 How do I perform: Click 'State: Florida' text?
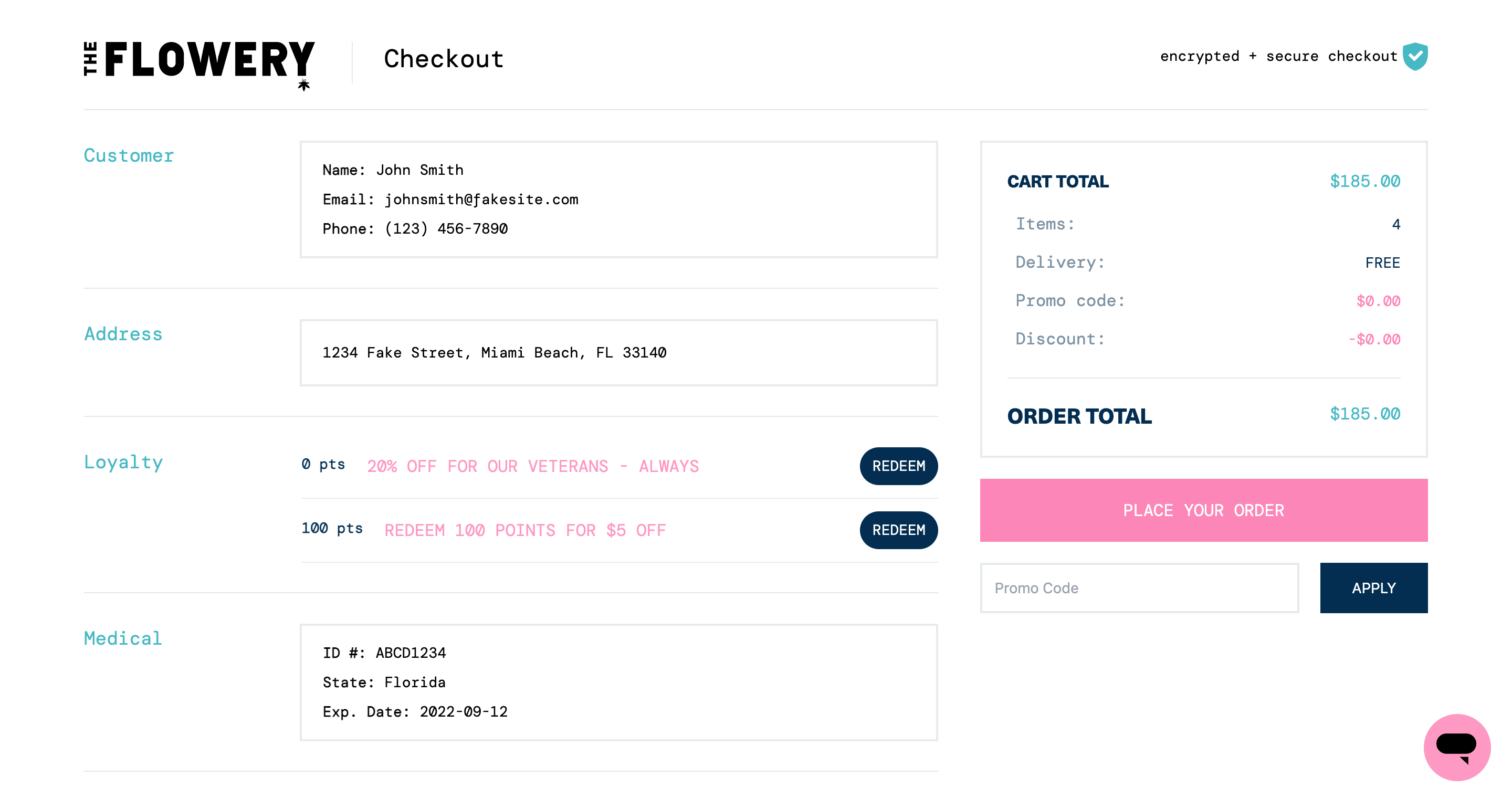pos(384,682)
